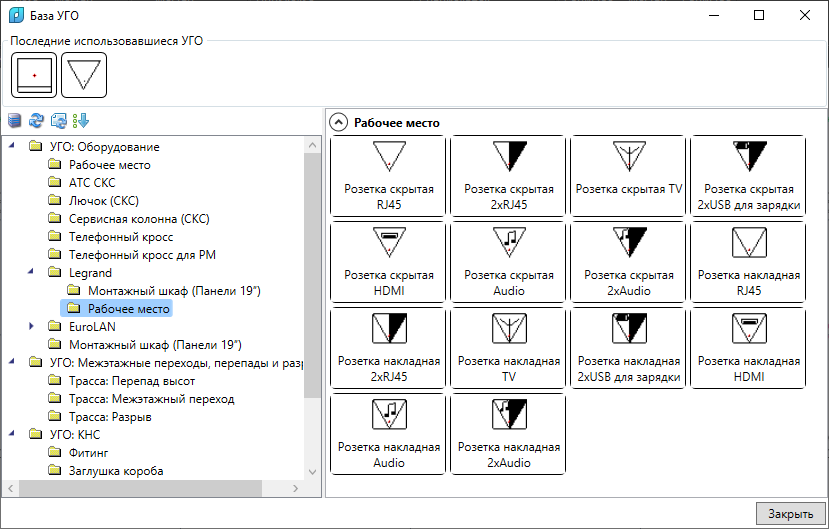829x529 pixels.
Task: Select Телефонный кросс folder in tree
Action: pyautogui.click(x=120, y=237)
